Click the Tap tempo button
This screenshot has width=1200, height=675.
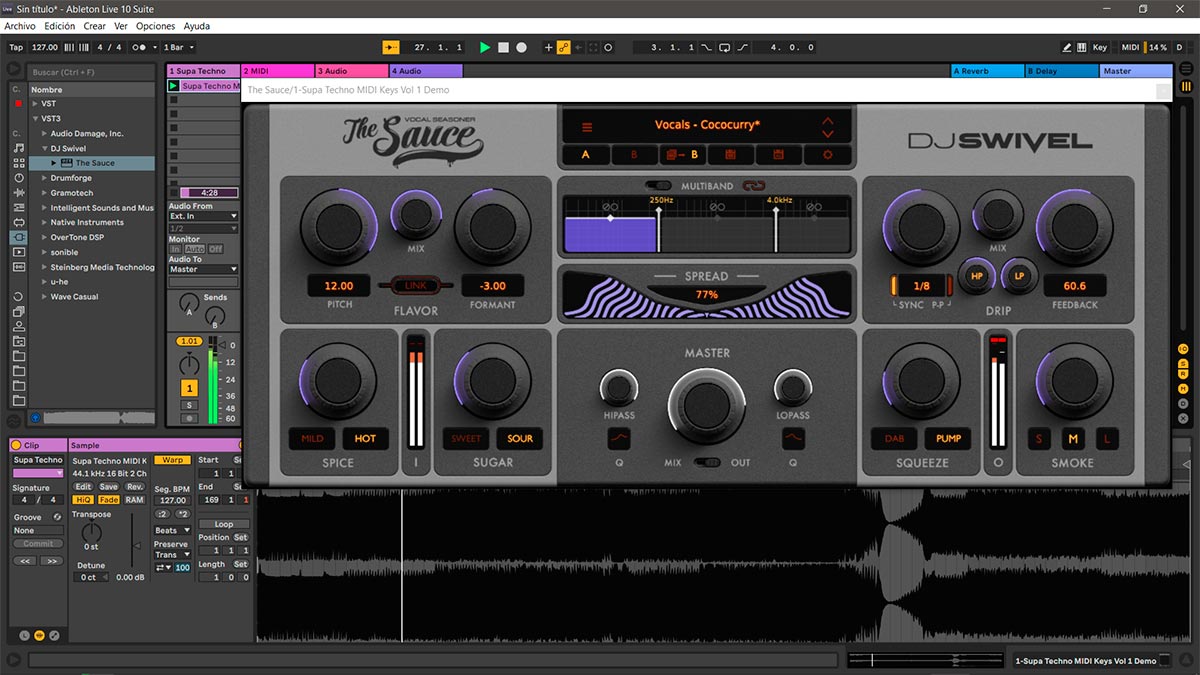[16, 47]
